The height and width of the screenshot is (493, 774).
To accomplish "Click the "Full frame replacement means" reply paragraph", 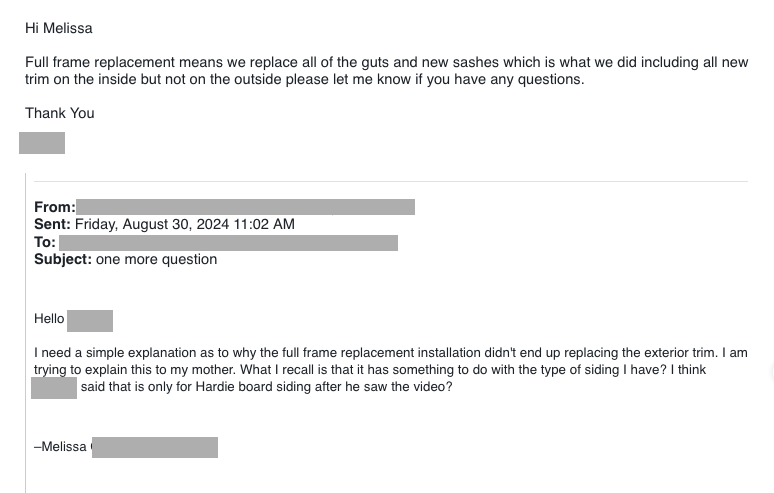I will [386, 71].
